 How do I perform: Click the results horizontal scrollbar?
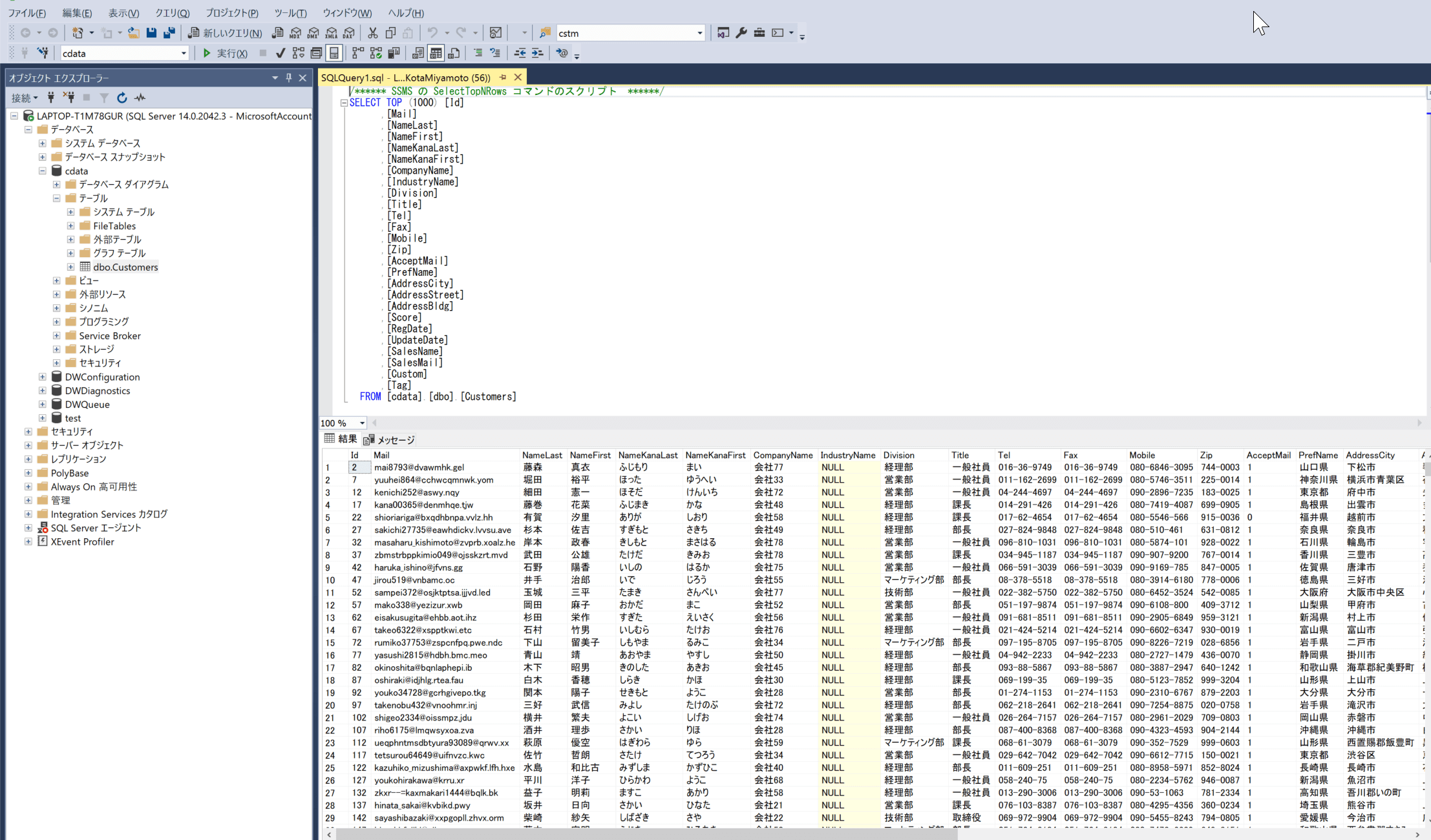pos(646,834)
